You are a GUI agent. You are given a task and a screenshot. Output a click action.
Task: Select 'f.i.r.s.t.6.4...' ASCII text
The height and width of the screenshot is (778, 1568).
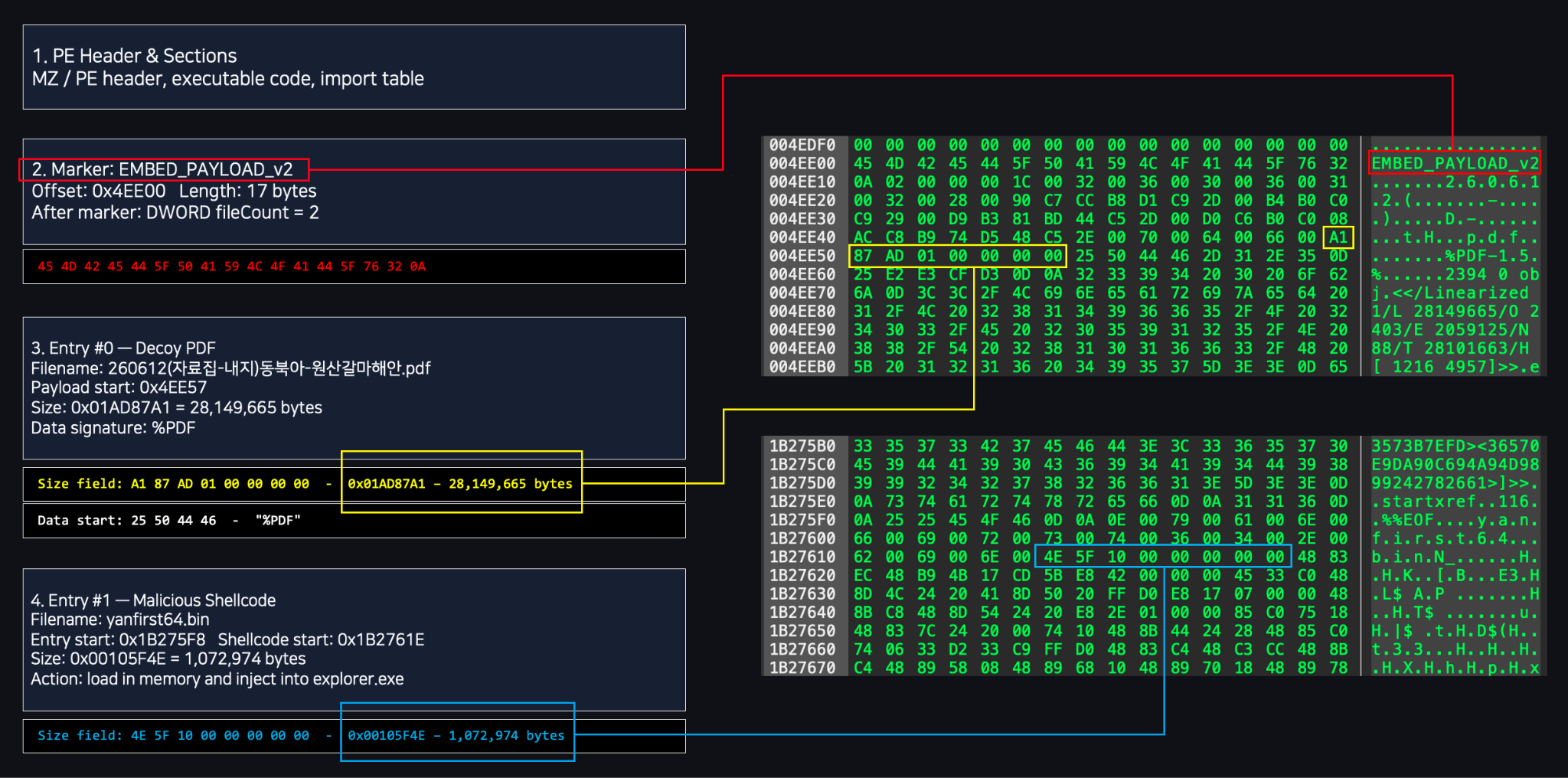tap(1455, 538)
